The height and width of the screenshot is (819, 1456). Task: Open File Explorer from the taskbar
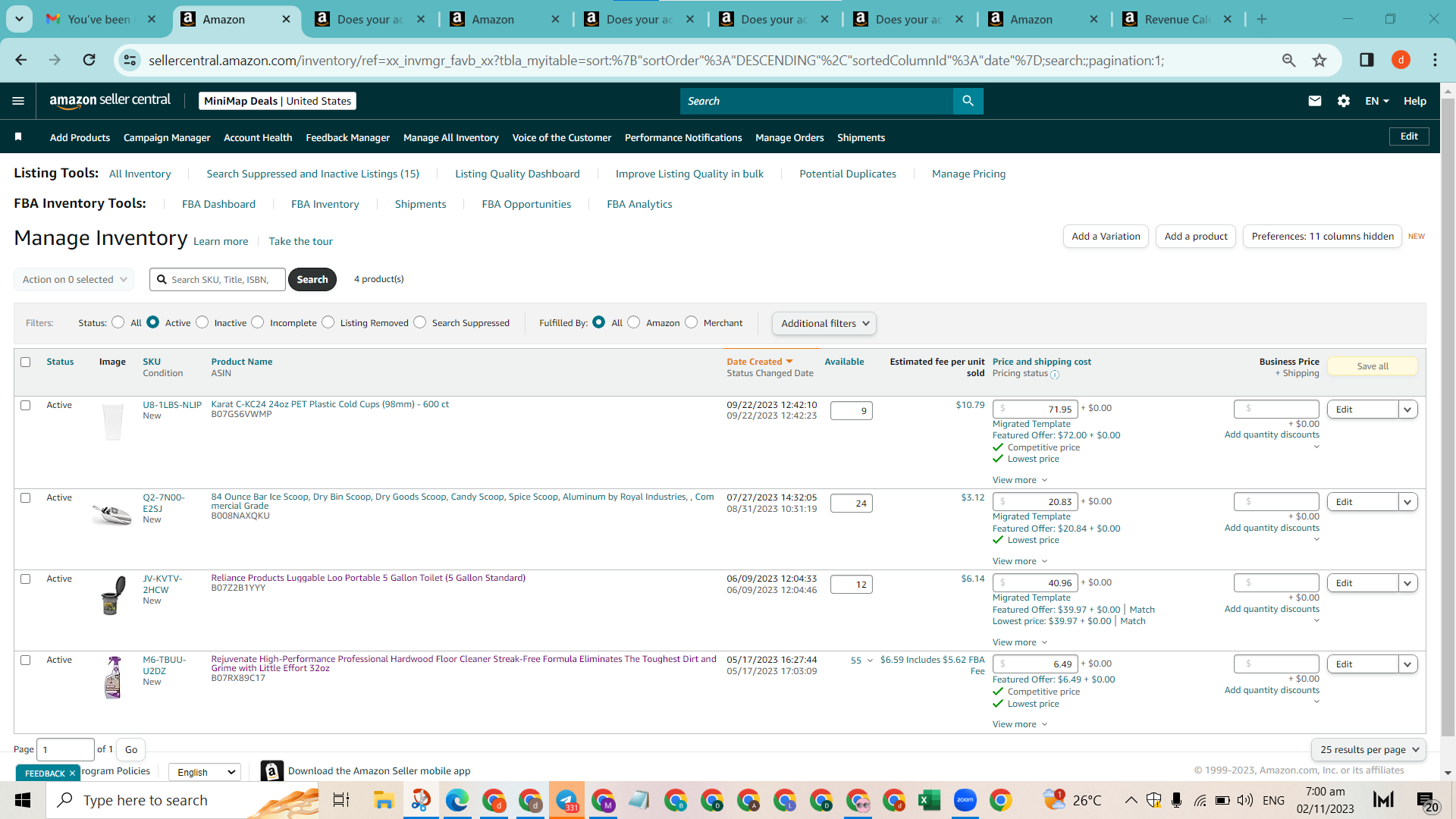[384, 800]
